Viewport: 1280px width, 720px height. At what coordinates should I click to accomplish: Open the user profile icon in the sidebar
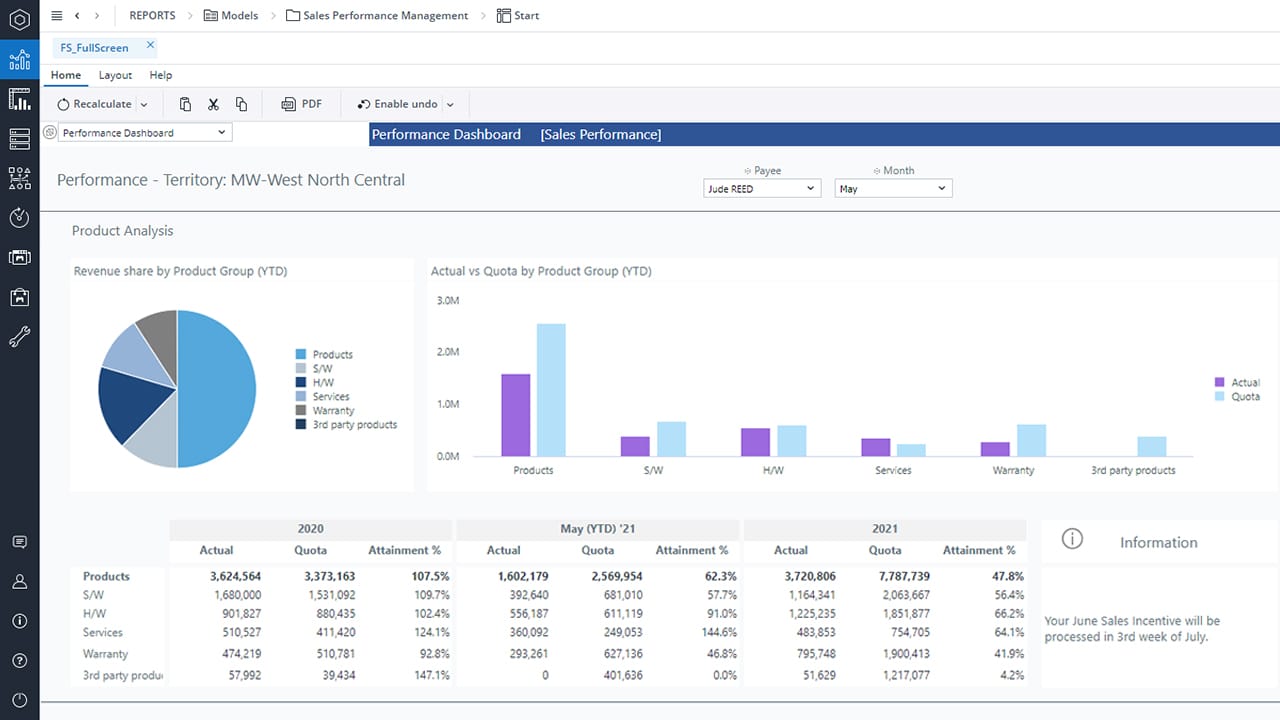coord(19,581)
